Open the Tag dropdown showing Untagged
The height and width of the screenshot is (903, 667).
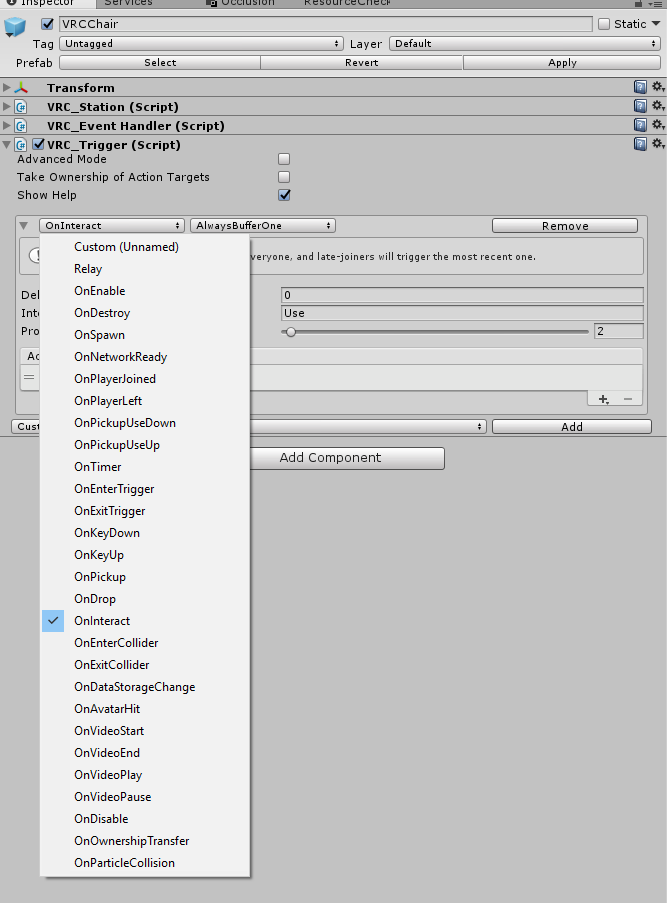click(201, 44)
